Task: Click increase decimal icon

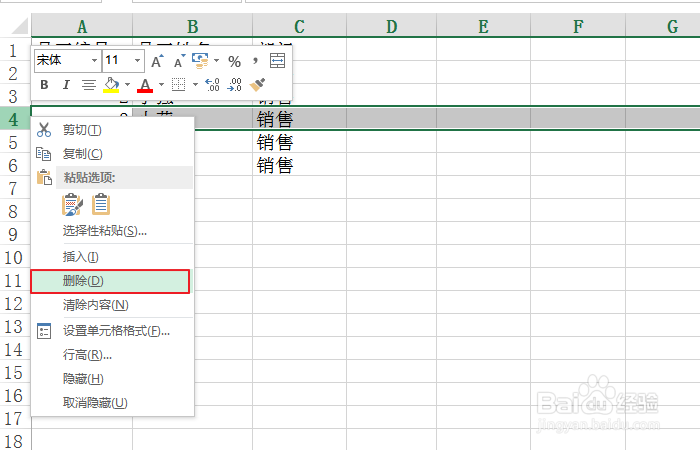Action: [212, 84]
